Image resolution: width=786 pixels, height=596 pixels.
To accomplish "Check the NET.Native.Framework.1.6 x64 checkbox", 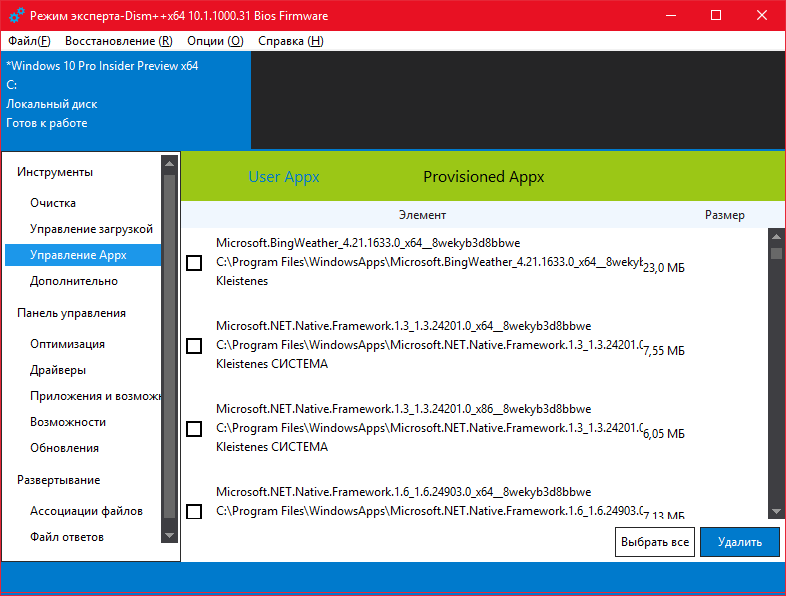I will pyautogui.click(x=194, y=512).
